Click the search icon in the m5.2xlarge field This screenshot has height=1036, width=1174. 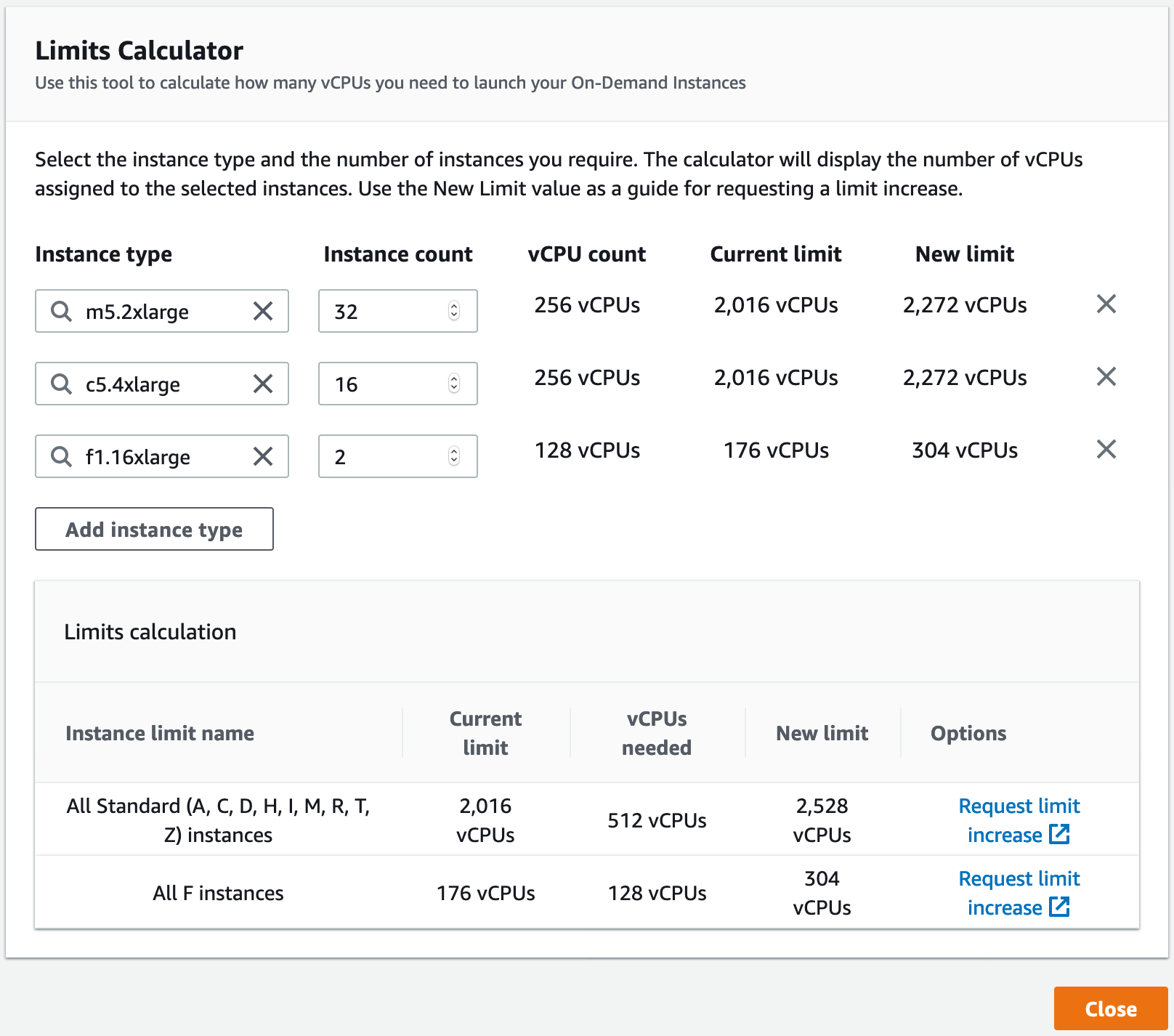tap(61, 311)
